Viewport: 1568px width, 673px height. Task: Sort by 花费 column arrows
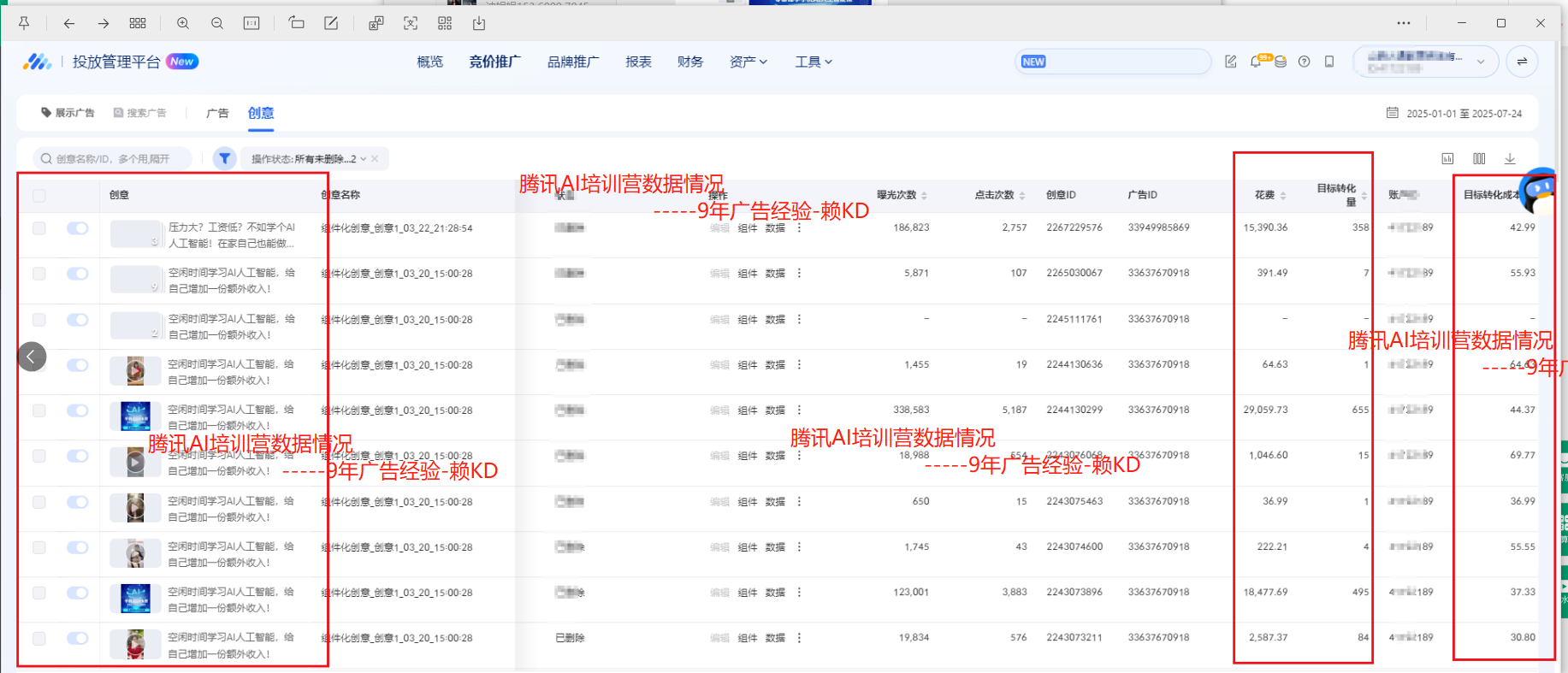click(1283, 196)
